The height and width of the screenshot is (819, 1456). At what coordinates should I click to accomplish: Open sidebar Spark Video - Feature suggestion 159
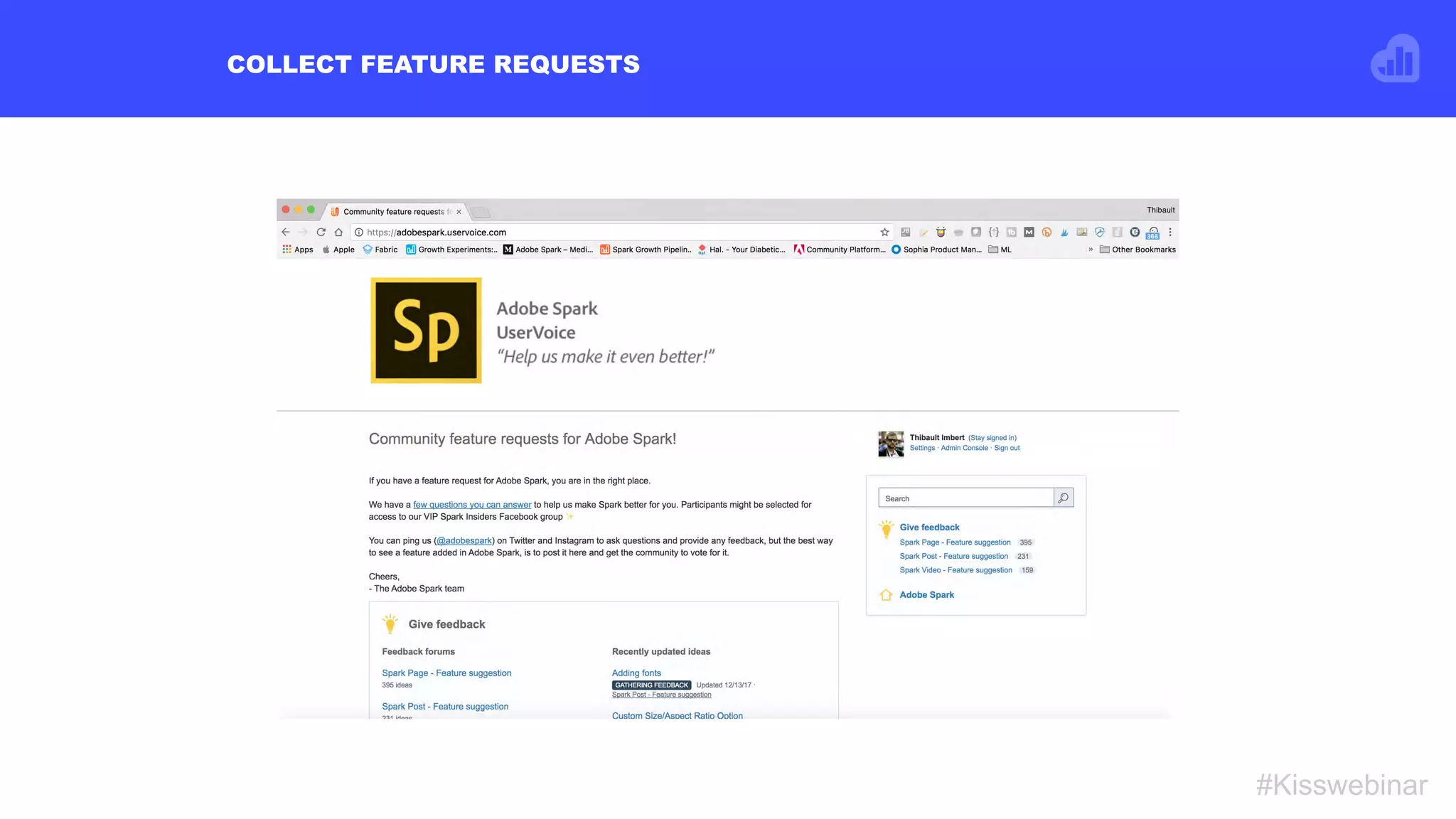(x=955, y=570)
